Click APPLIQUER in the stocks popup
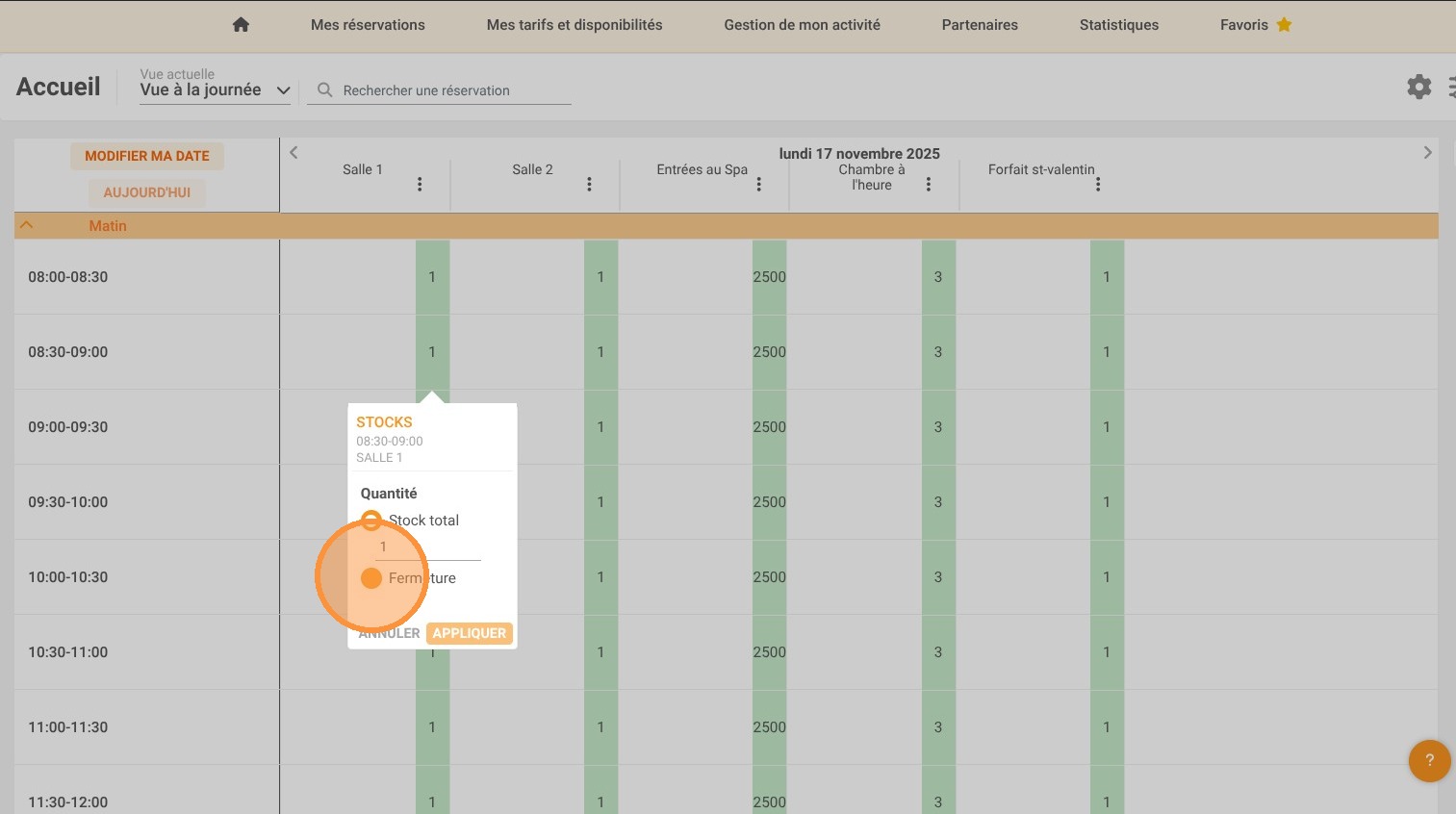The height and width of the screenshot is (814, 1456). click(470, 633)
